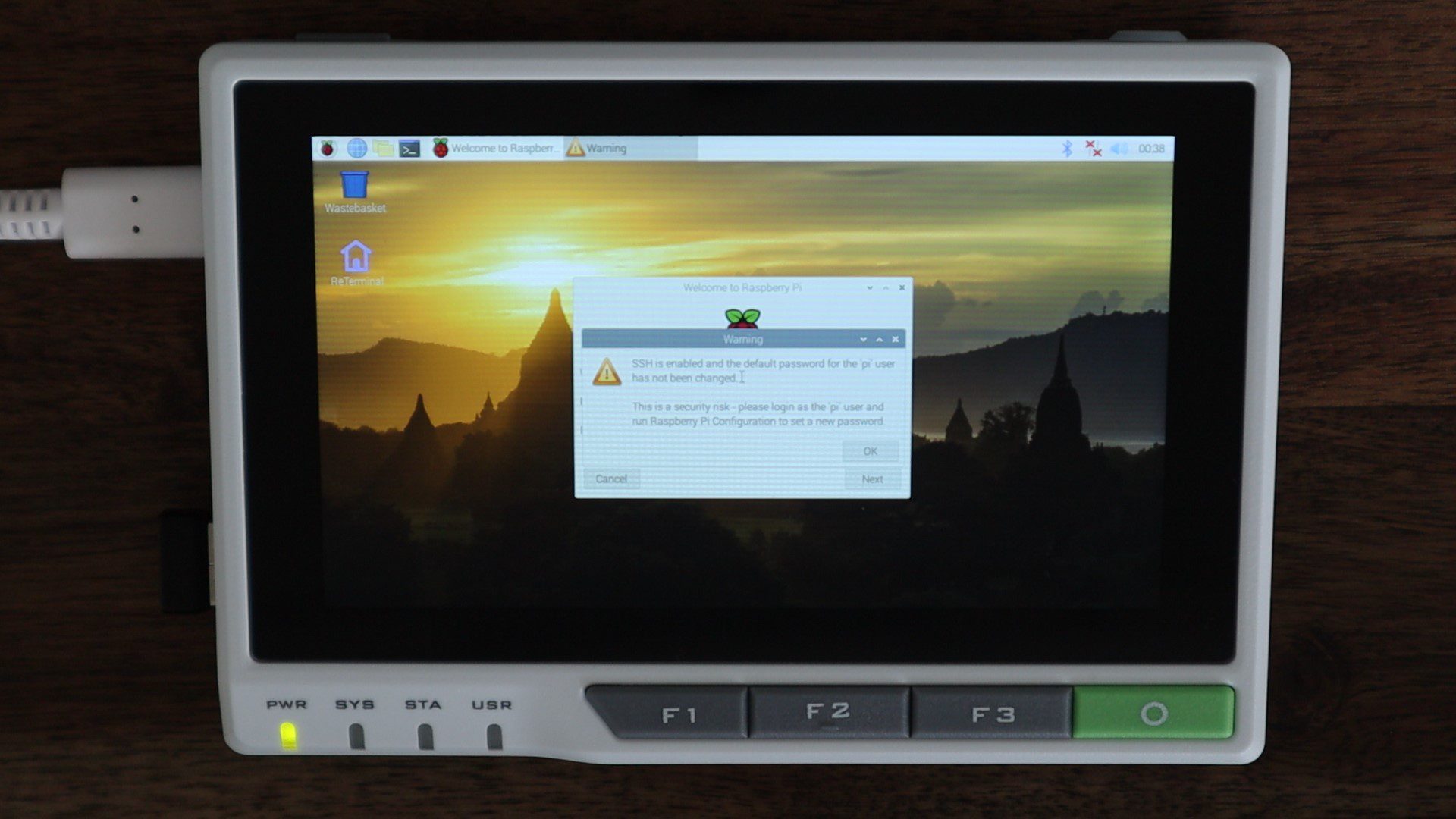Open the Raspberry Pi main menu
The height and width of the screenshot is (819, 1456).
click(328, 149)
